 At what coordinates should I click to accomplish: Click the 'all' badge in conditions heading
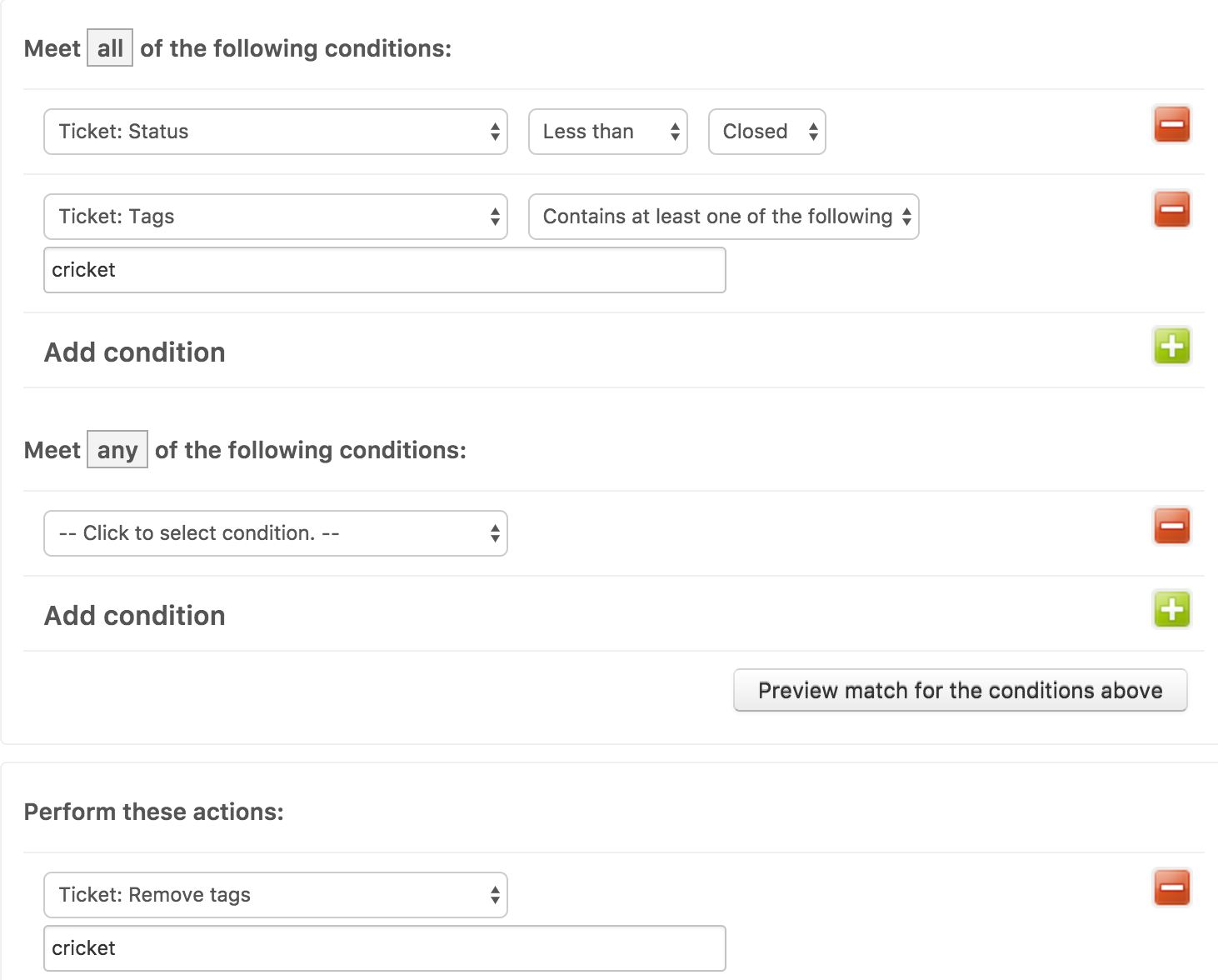(110, 48)
